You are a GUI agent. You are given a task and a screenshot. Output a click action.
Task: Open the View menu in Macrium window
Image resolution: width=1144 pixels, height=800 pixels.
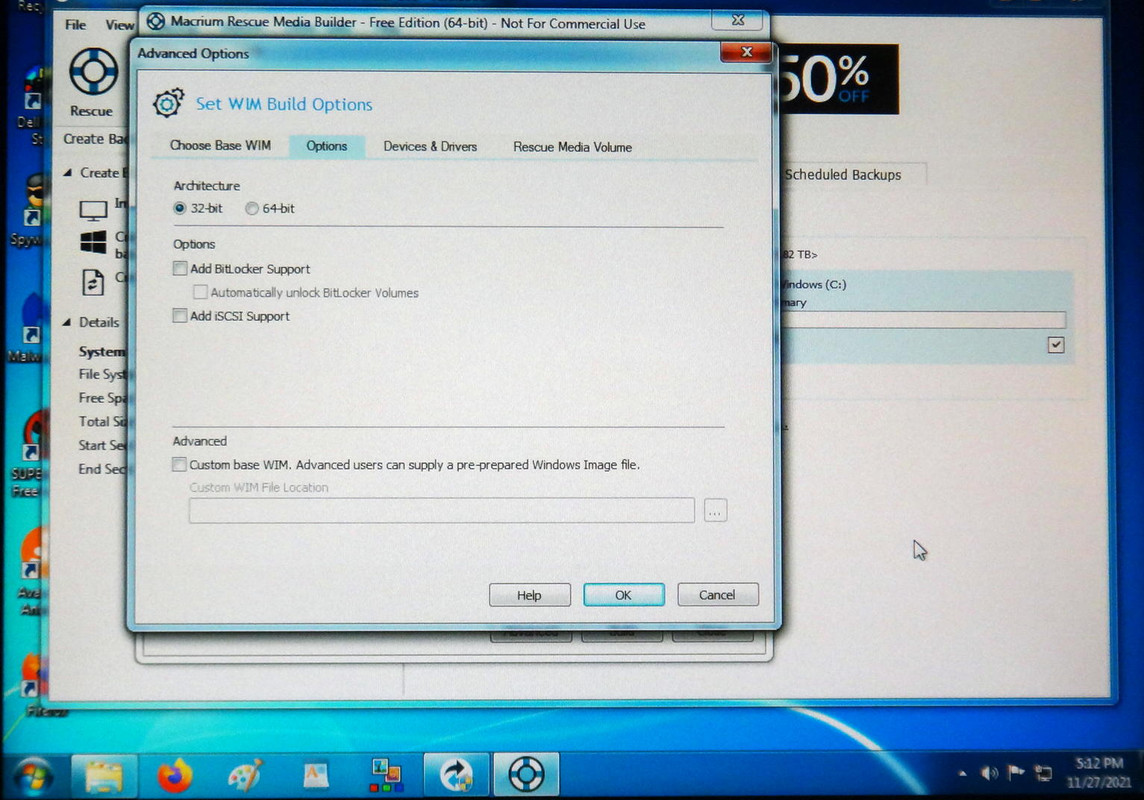pyautogui.click(x=119, y=25)
